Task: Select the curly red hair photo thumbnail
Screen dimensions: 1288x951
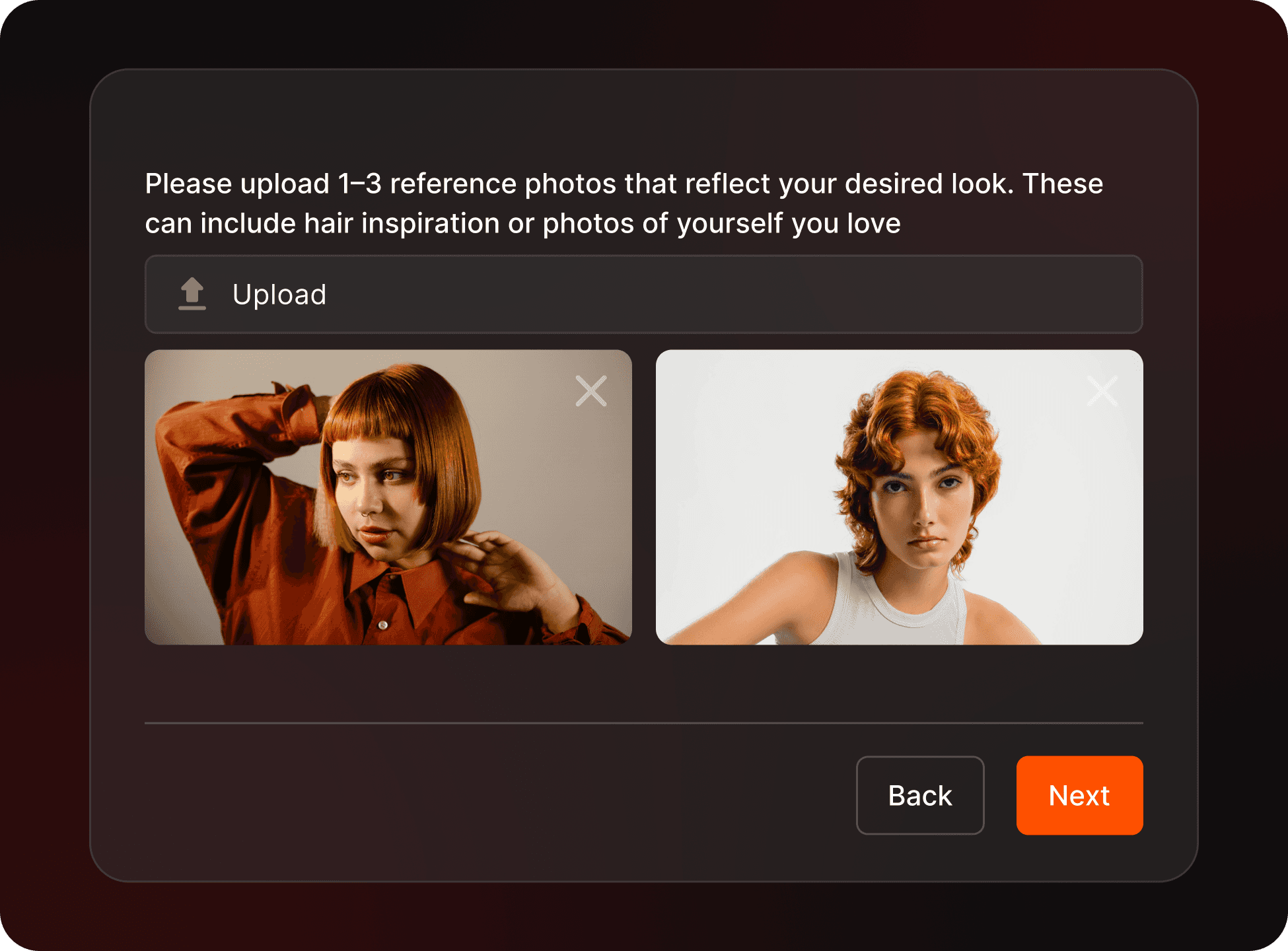Action: click(900, 497)
